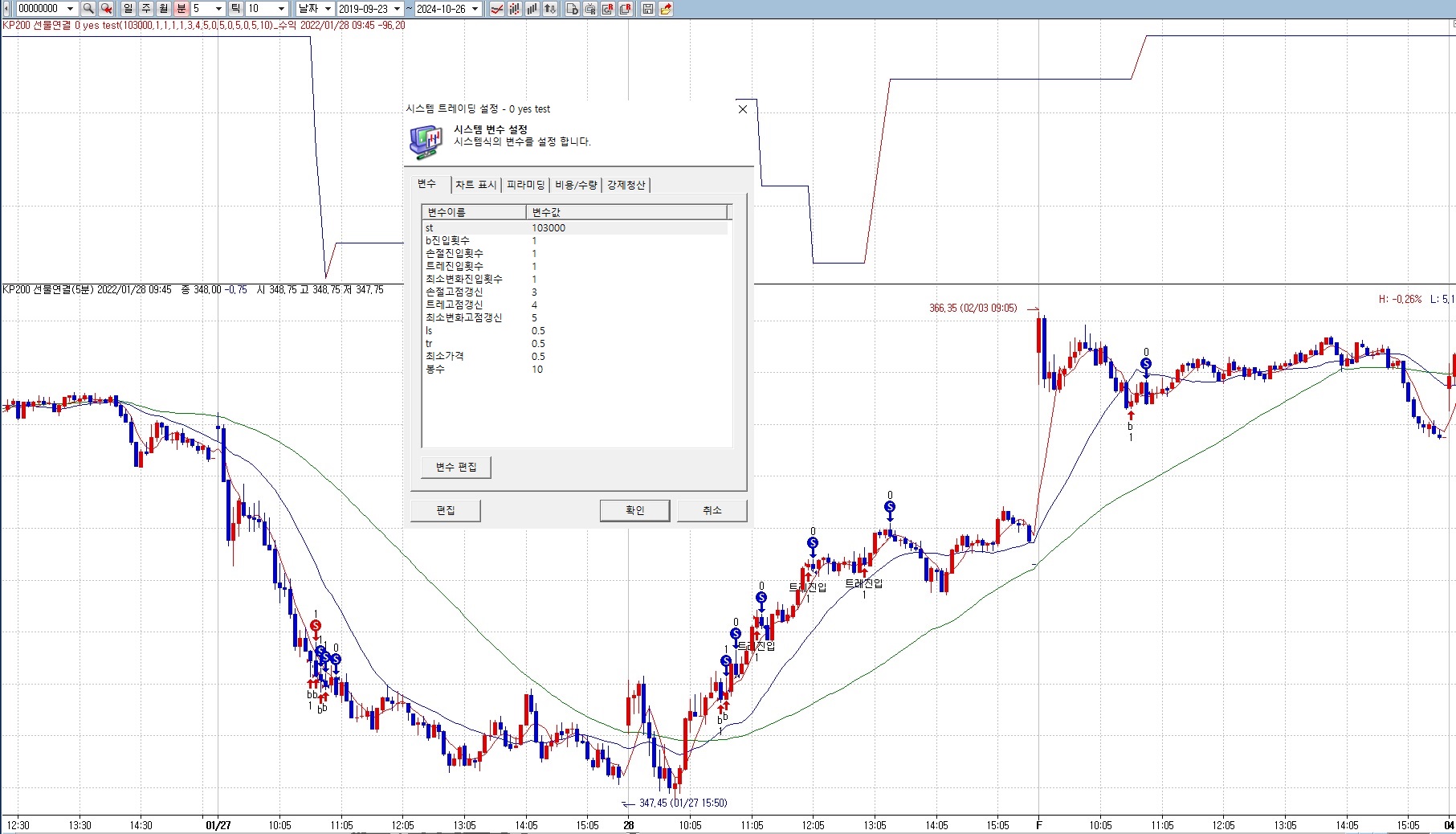Open the 날짜 range type dropdown

pyautogui.click(x=328, y=9)
